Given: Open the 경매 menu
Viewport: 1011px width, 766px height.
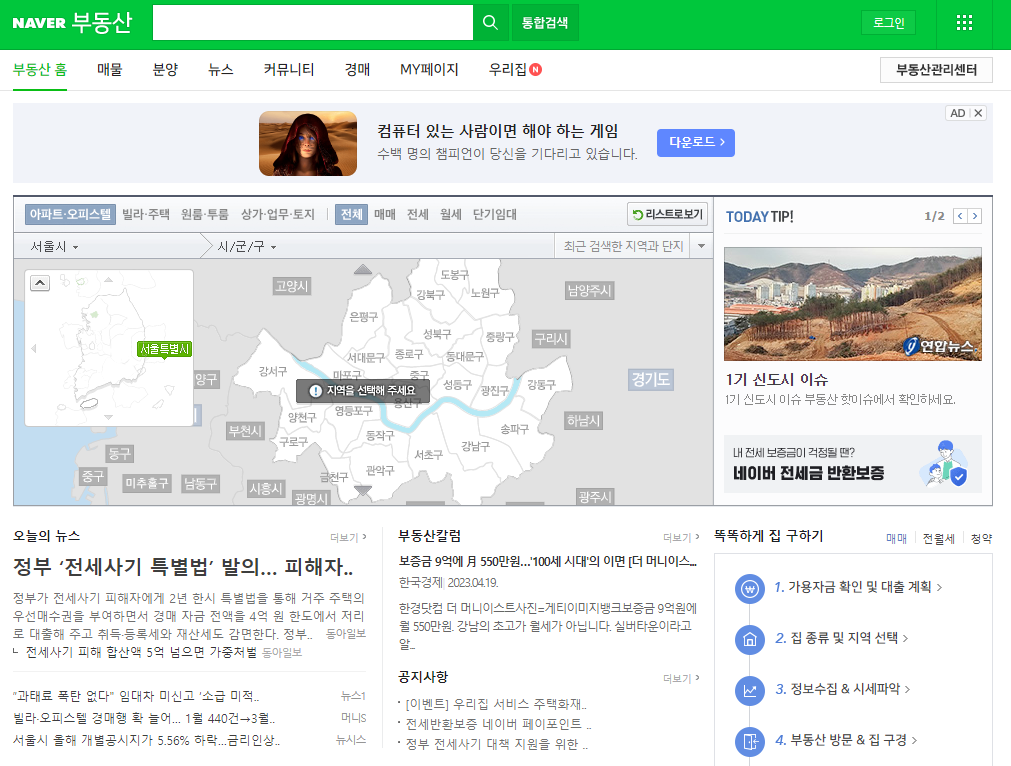Looking at the screenshot, I should 357,70.
